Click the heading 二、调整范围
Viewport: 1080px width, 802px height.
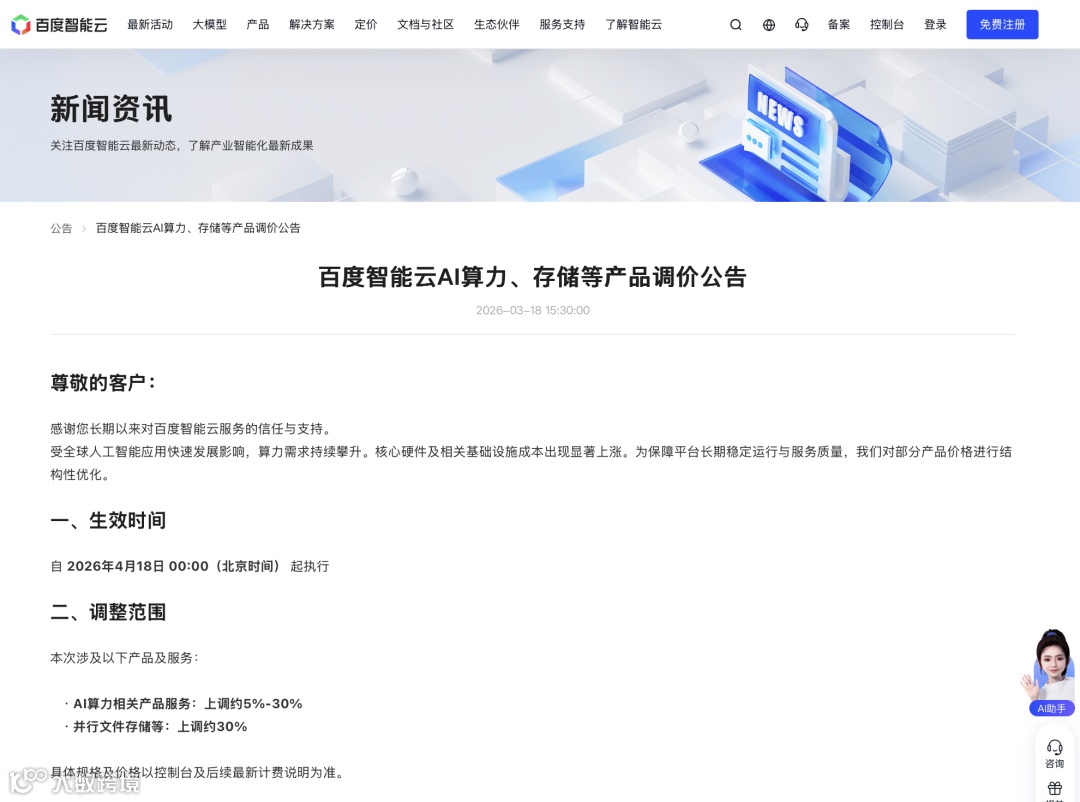tap(108, 613)
